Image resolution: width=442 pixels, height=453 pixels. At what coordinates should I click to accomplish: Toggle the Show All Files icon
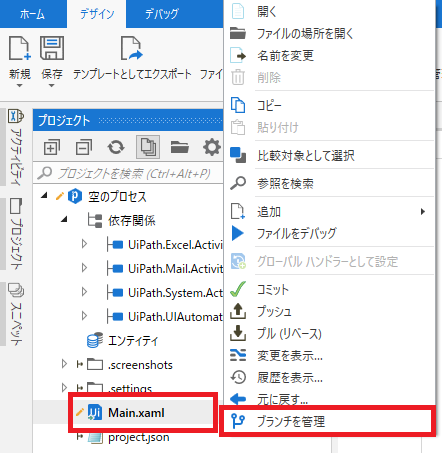point(148,147)
